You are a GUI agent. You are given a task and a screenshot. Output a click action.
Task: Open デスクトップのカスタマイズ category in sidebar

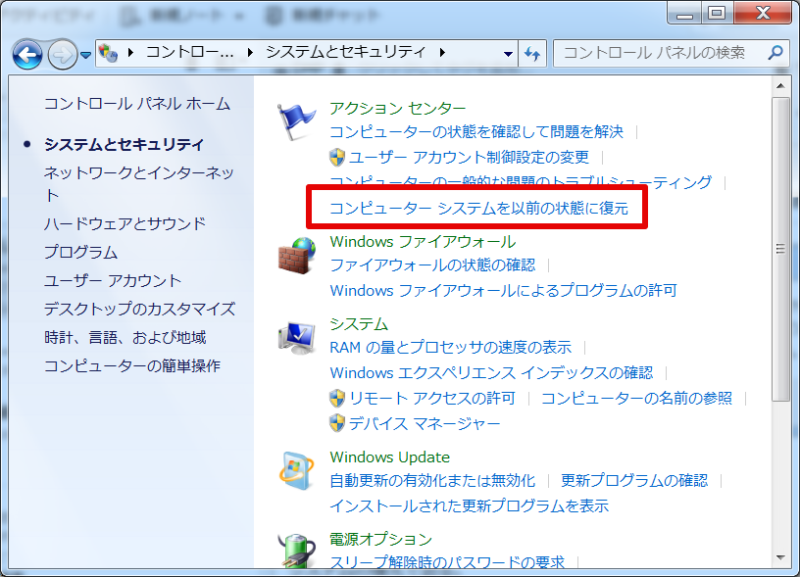point(139,309)
